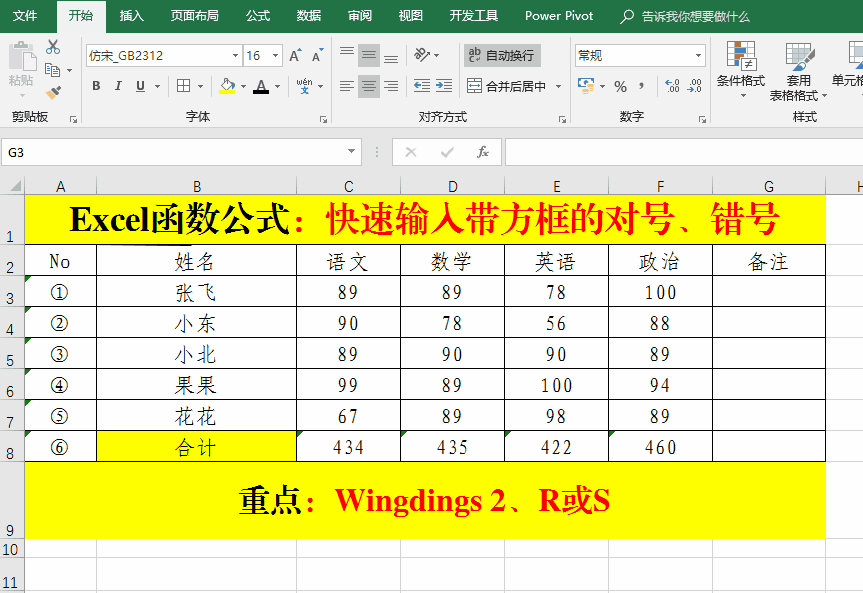
Task: Click 合并后居中 merge and center
Action: (507, 86)
